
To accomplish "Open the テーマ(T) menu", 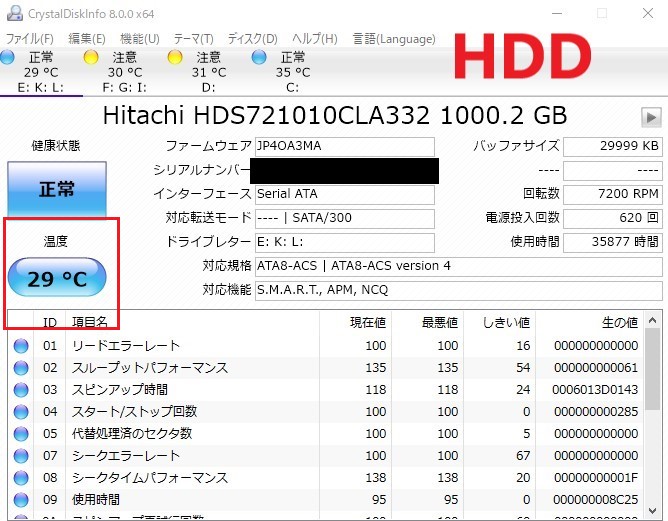I will (x=193, y=39).
